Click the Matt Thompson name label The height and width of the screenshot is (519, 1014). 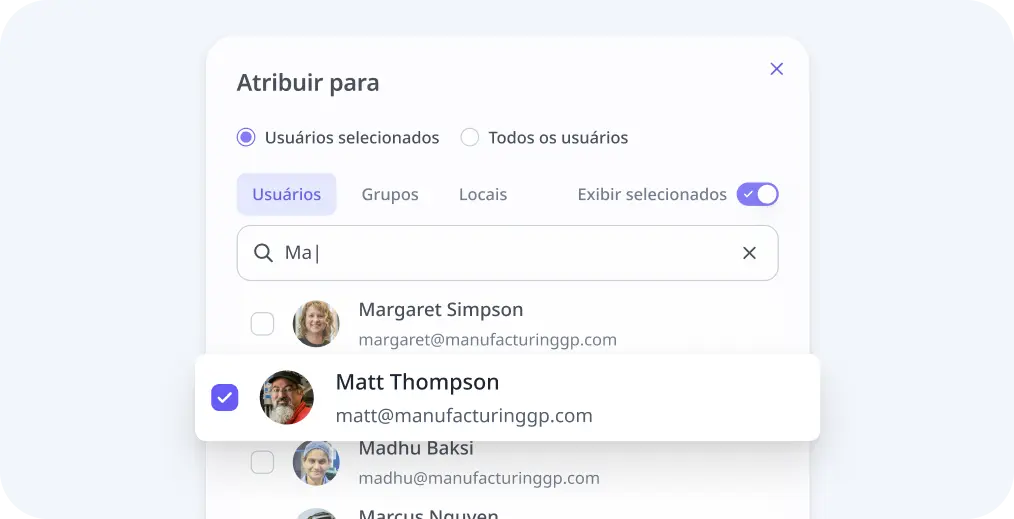417,382
